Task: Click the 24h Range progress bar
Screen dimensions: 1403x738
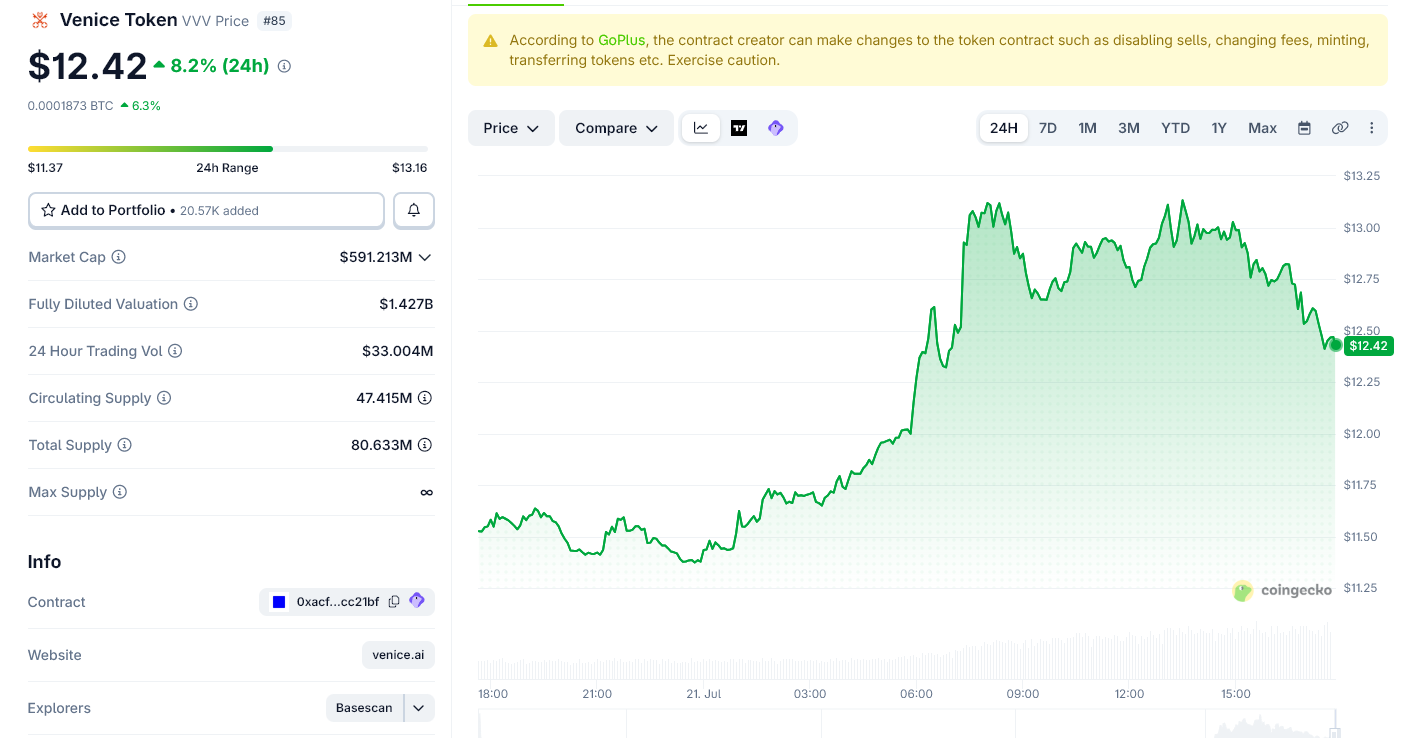Action: [x=228, y=149]
